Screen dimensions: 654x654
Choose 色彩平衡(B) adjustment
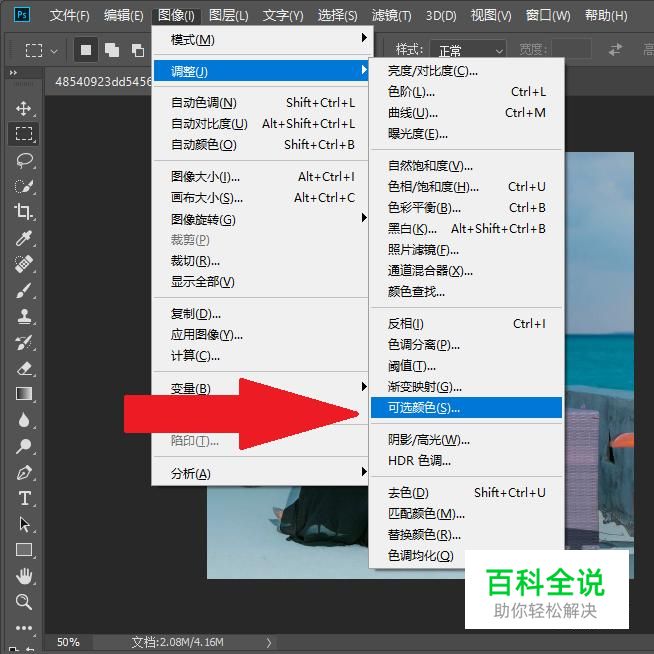pyautogui.click(x=466, y=207)
